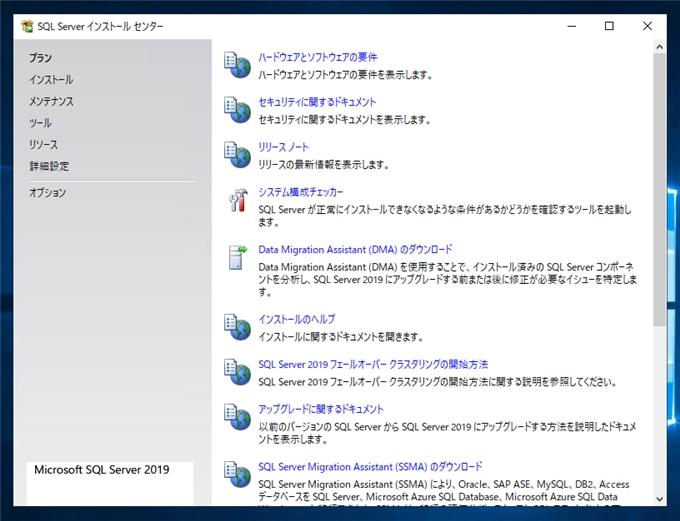680x521 pixels.
Task: Click the vertical scrollbar thumb
Action: click(660, 190)
